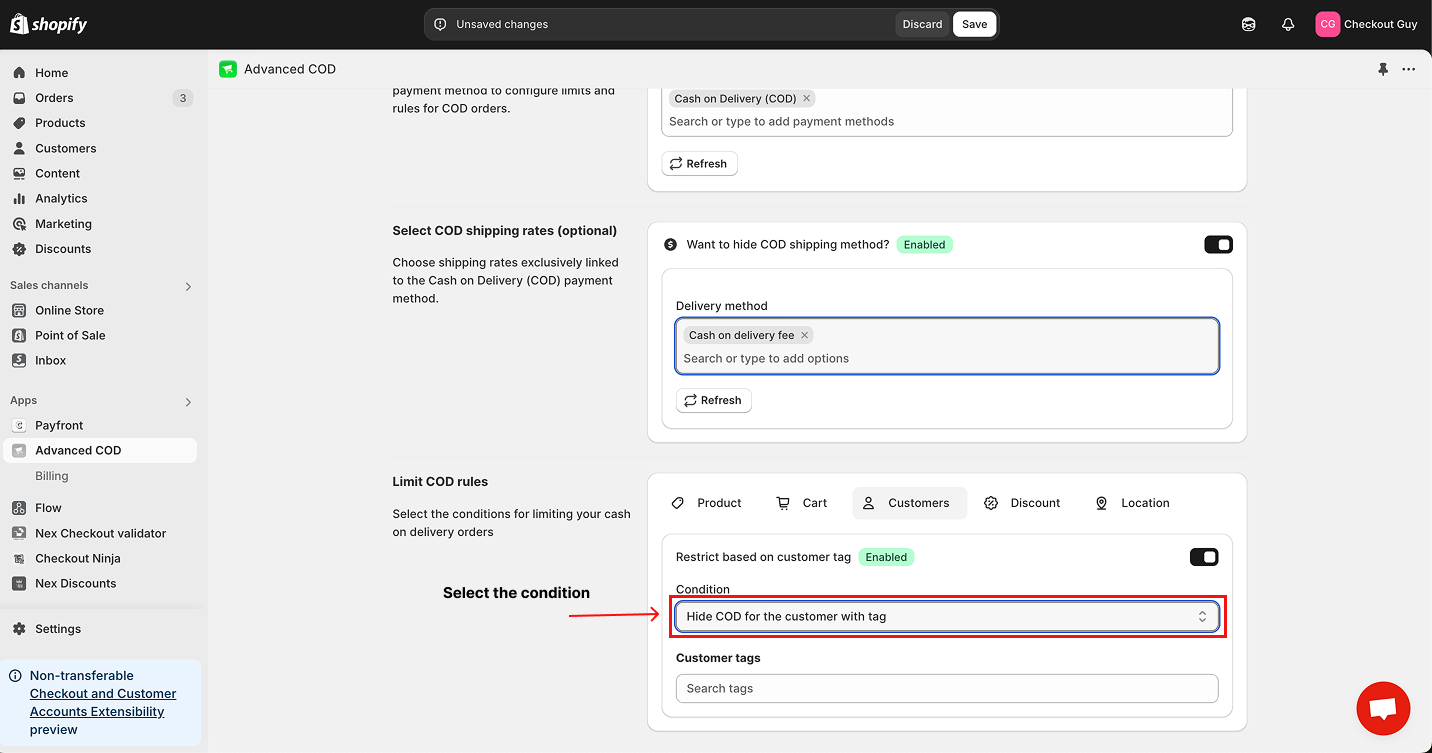
Task: Open the Condition dropdown
Action: coord(946,617)
